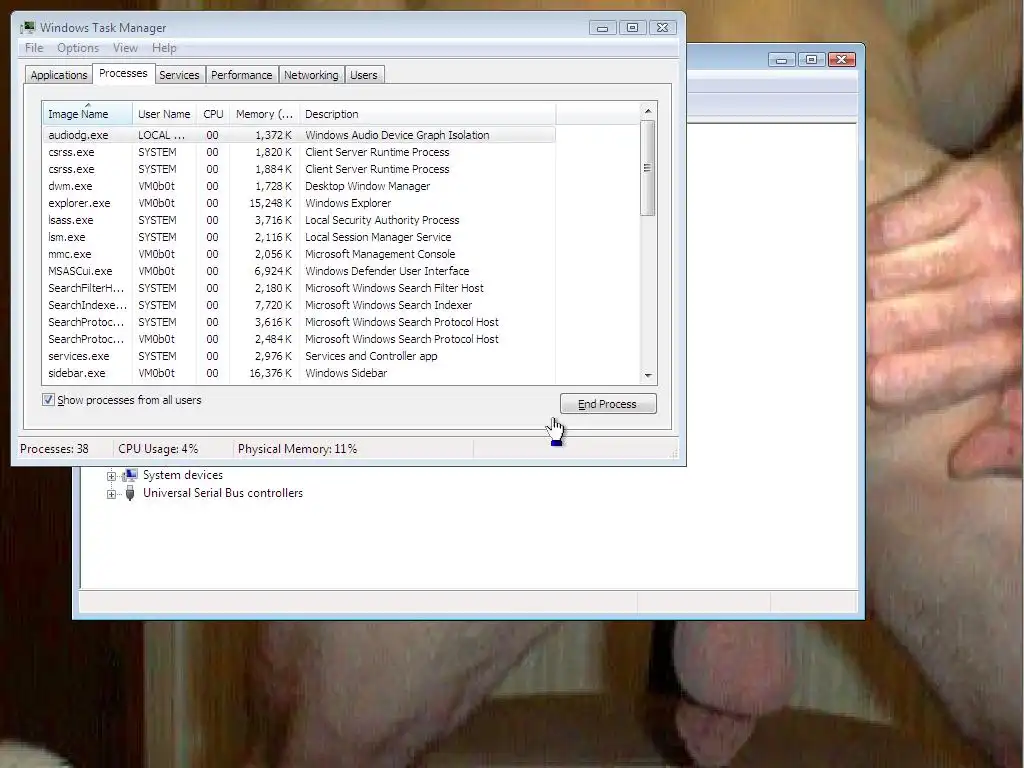This screenshot has width=1024, height=768.
Task: Select the dwm.exe process
Action: (299, 186)
